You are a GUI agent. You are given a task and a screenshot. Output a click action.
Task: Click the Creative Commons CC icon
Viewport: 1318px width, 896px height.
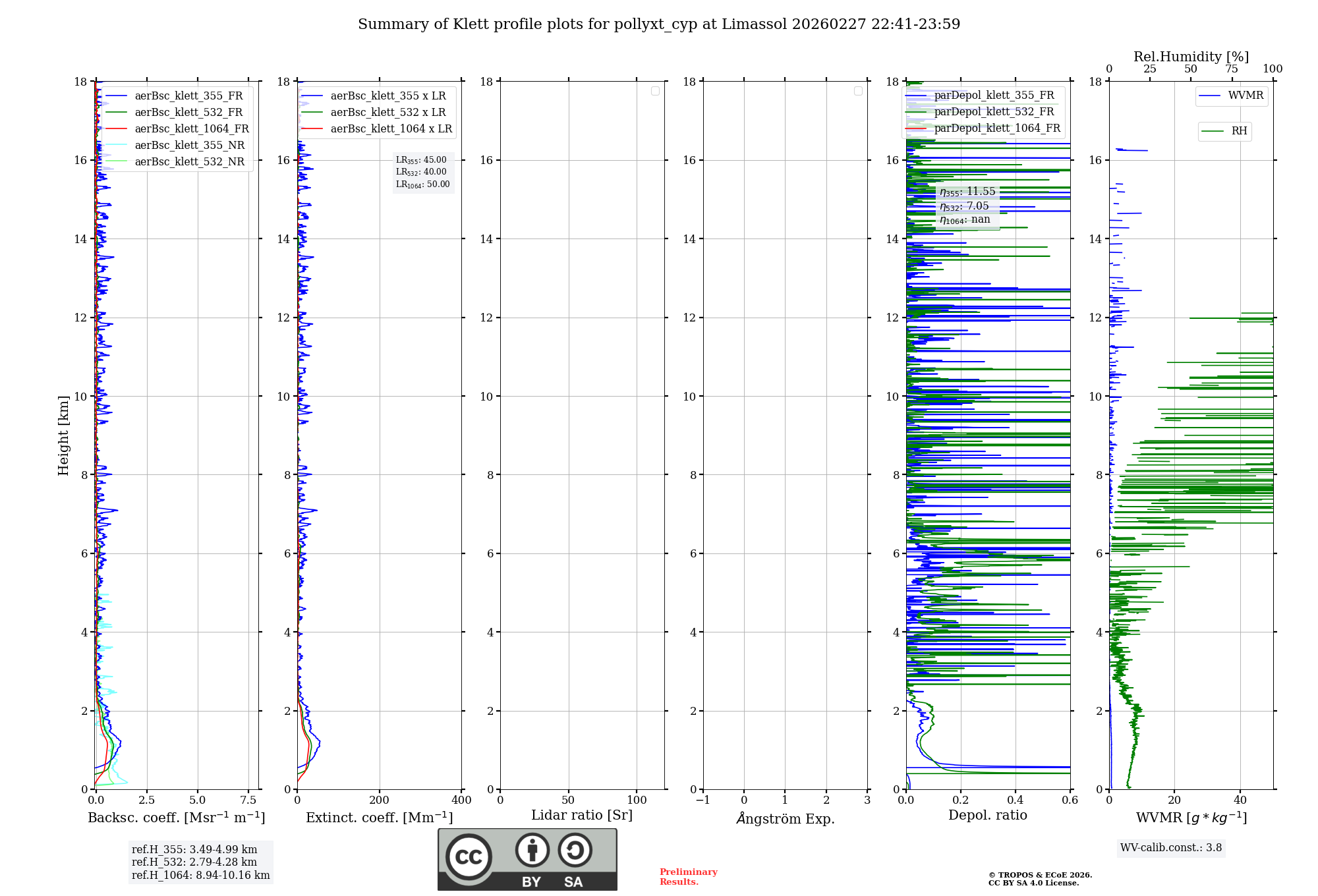469,856
